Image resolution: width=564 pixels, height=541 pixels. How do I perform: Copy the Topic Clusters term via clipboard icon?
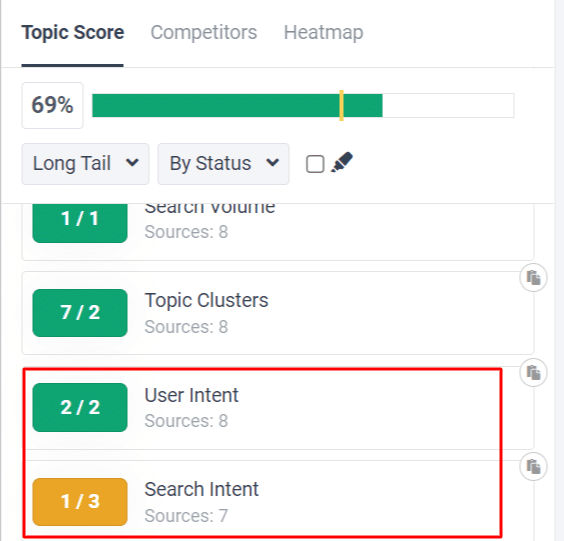[x=533, y=278]
